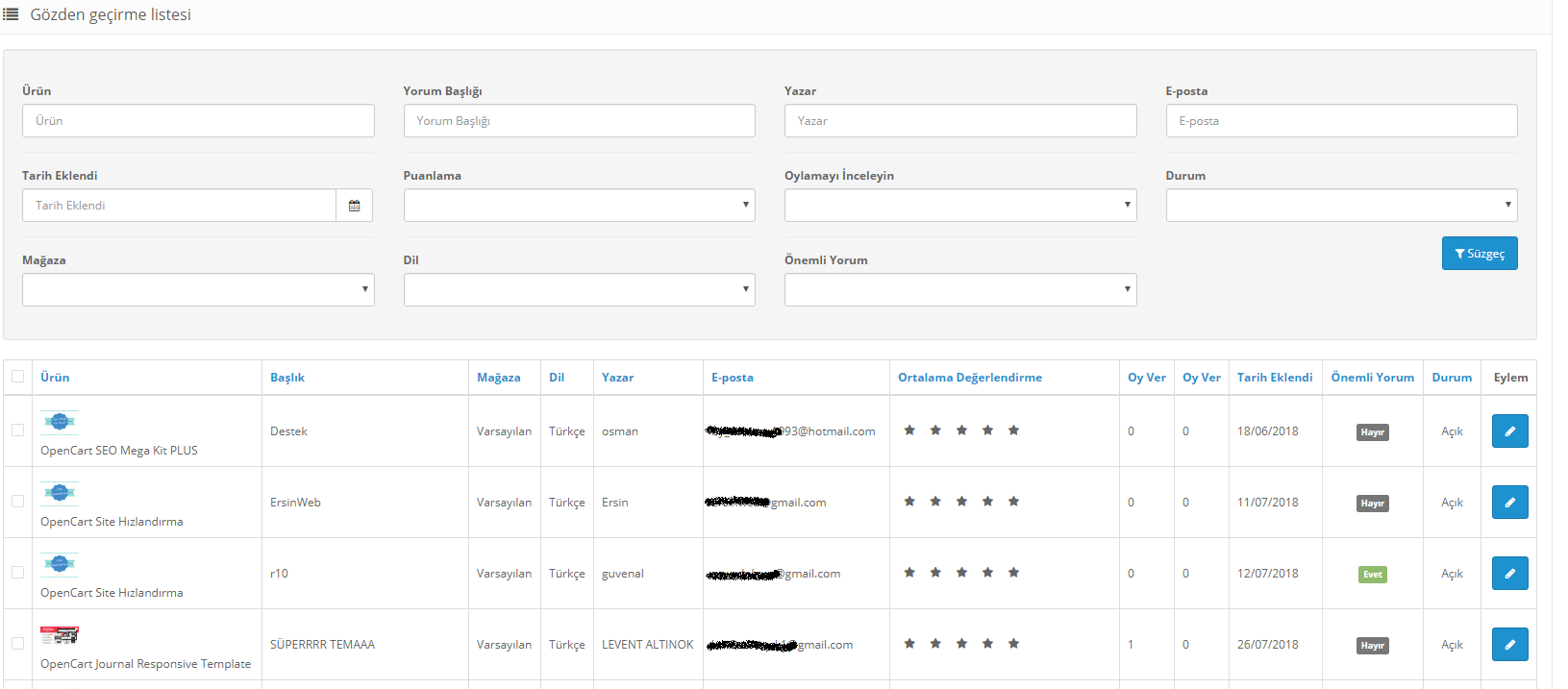Toggle the select-all checkbox in the table header
The image size is (1568, 689).
17,377
